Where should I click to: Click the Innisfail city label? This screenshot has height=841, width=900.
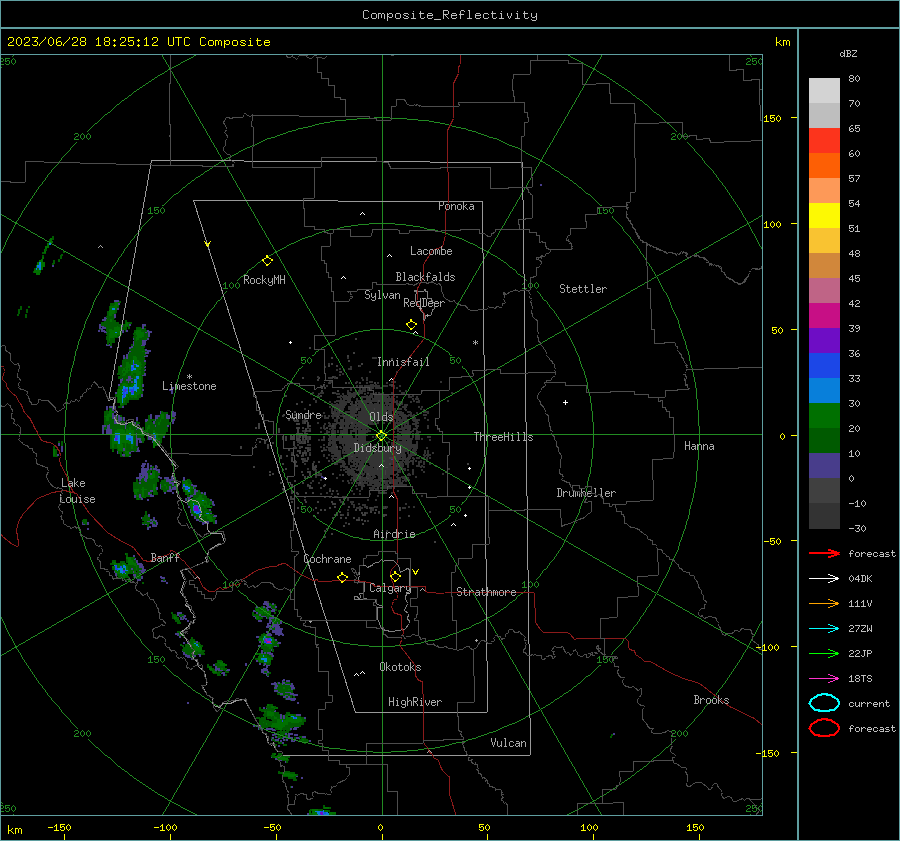(403, 362)
